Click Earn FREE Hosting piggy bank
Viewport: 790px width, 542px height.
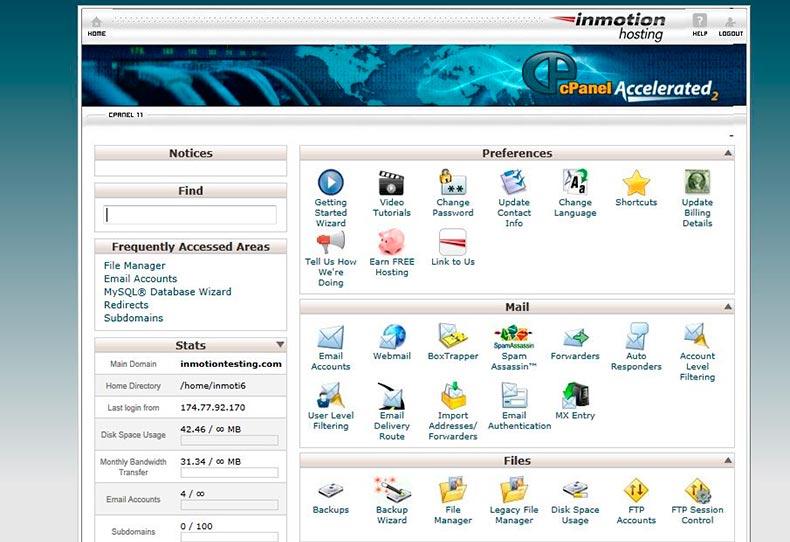pos(391,242)
